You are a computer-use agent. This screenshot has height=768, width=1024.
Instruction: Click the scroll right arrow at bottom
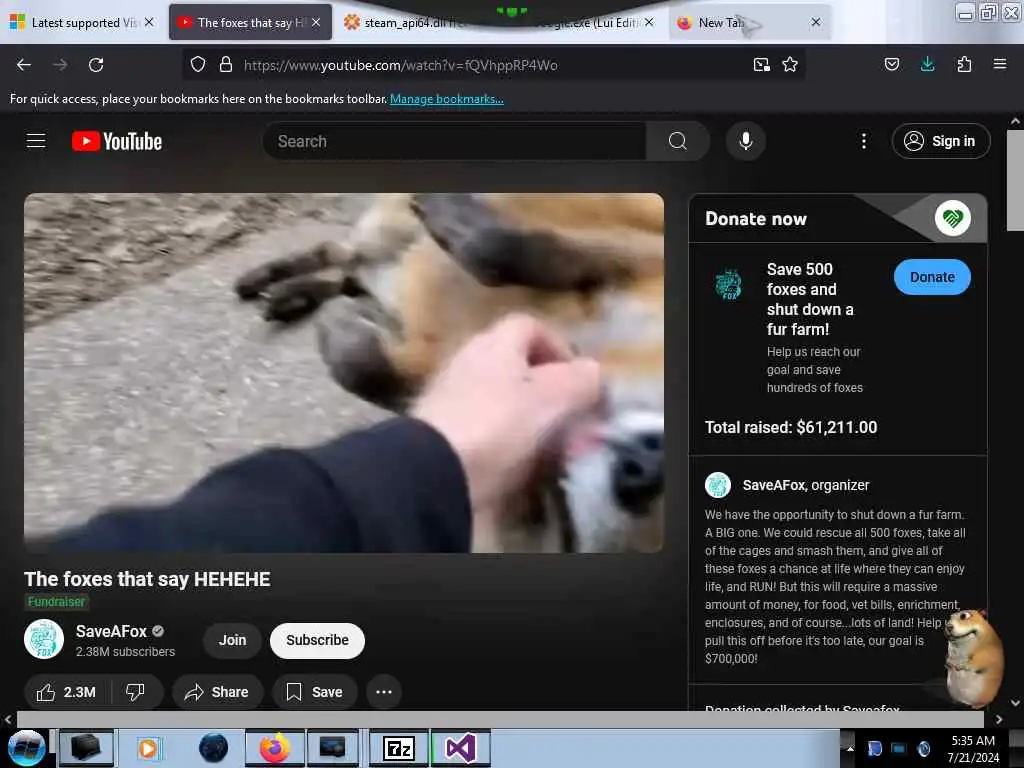click(x=999, y=719)
